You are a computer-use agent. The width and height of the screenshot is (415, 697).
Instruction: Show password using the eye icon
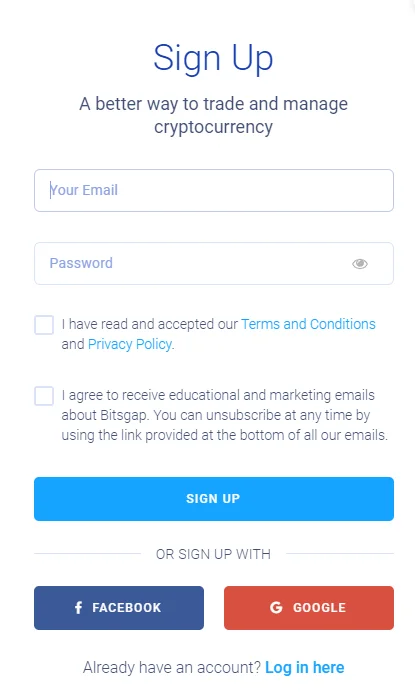(360, 264)
